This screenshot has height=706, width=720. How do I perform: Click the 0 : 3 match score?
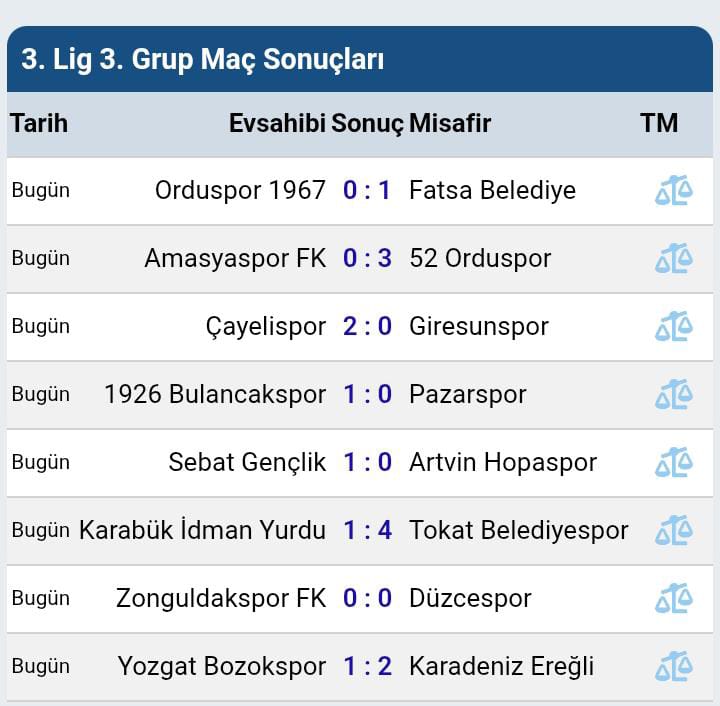367,258
